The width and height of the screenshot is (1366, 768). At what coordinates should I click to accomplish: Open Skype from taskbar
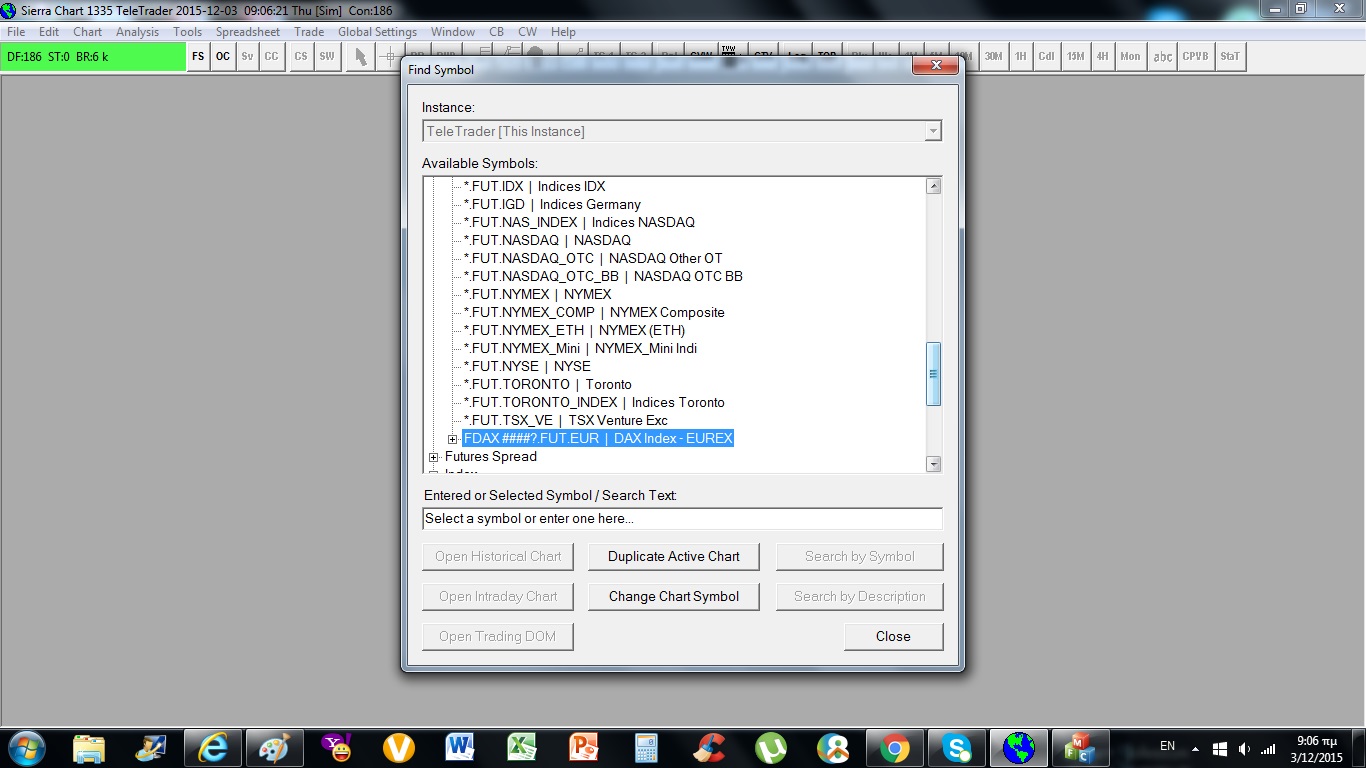(x=957, y=747)
